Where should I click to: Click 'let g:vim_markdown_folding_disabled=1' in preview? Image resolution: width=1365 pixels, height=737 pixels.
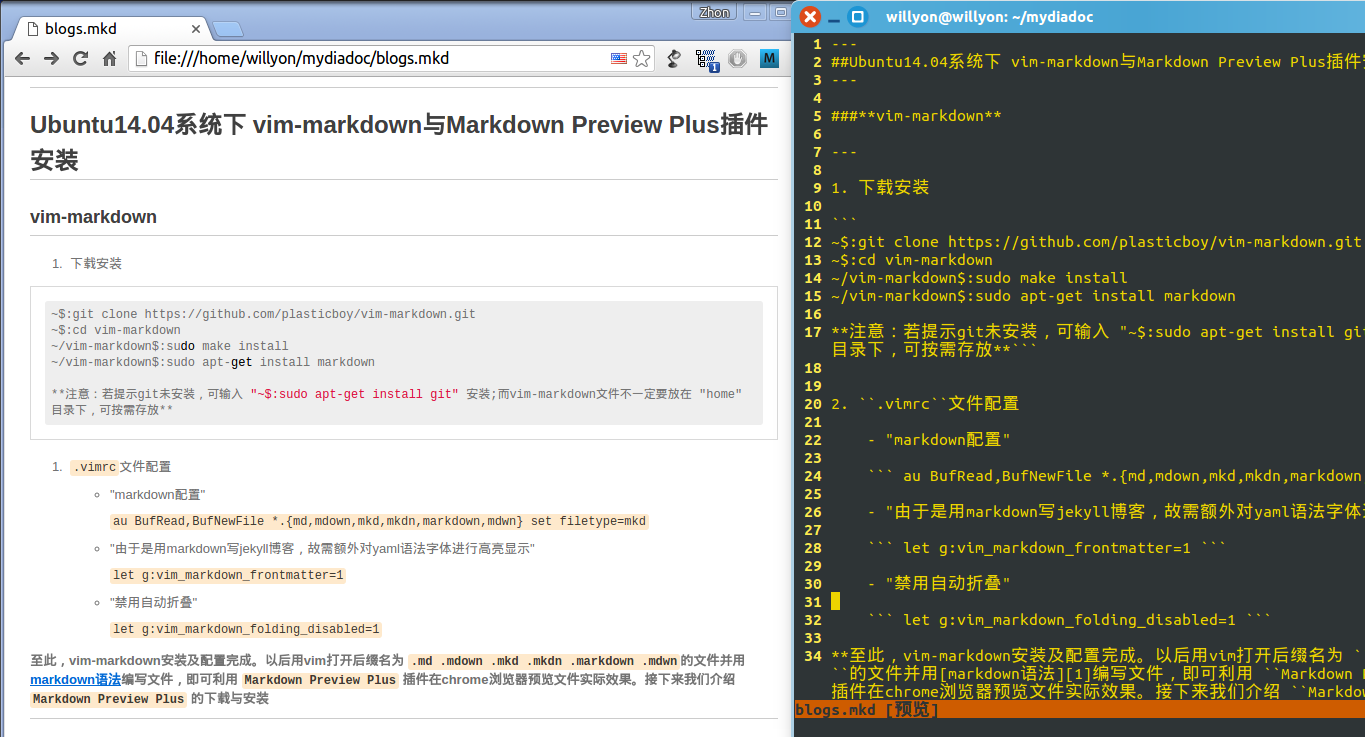coord(246,629)
